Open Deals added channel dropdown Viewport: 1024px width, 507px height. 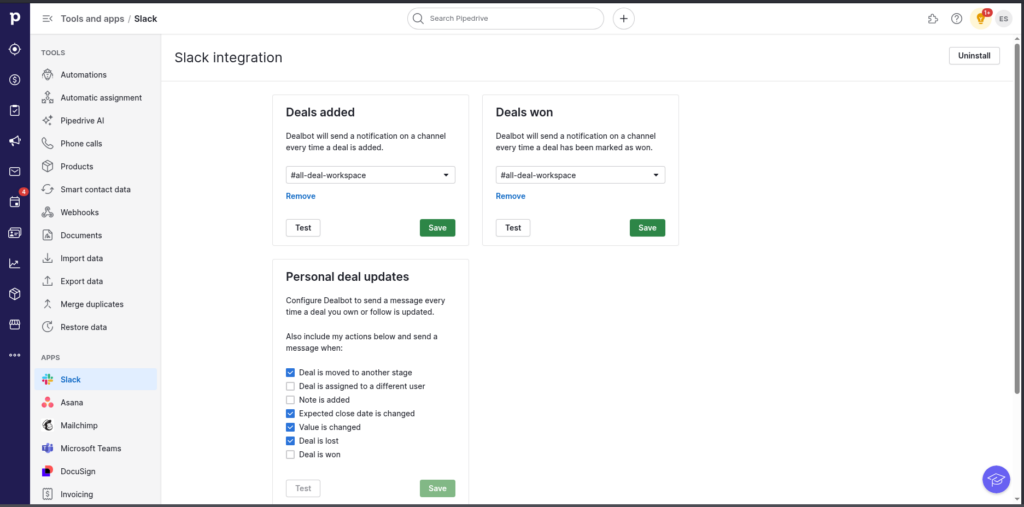point(370,175)
